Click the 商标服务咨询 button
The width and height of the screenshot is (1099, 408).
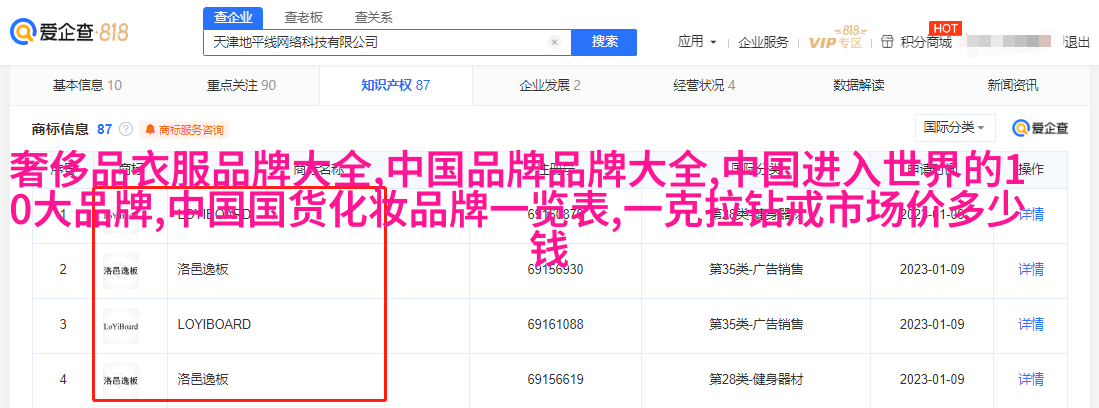[x=184, y=130]
